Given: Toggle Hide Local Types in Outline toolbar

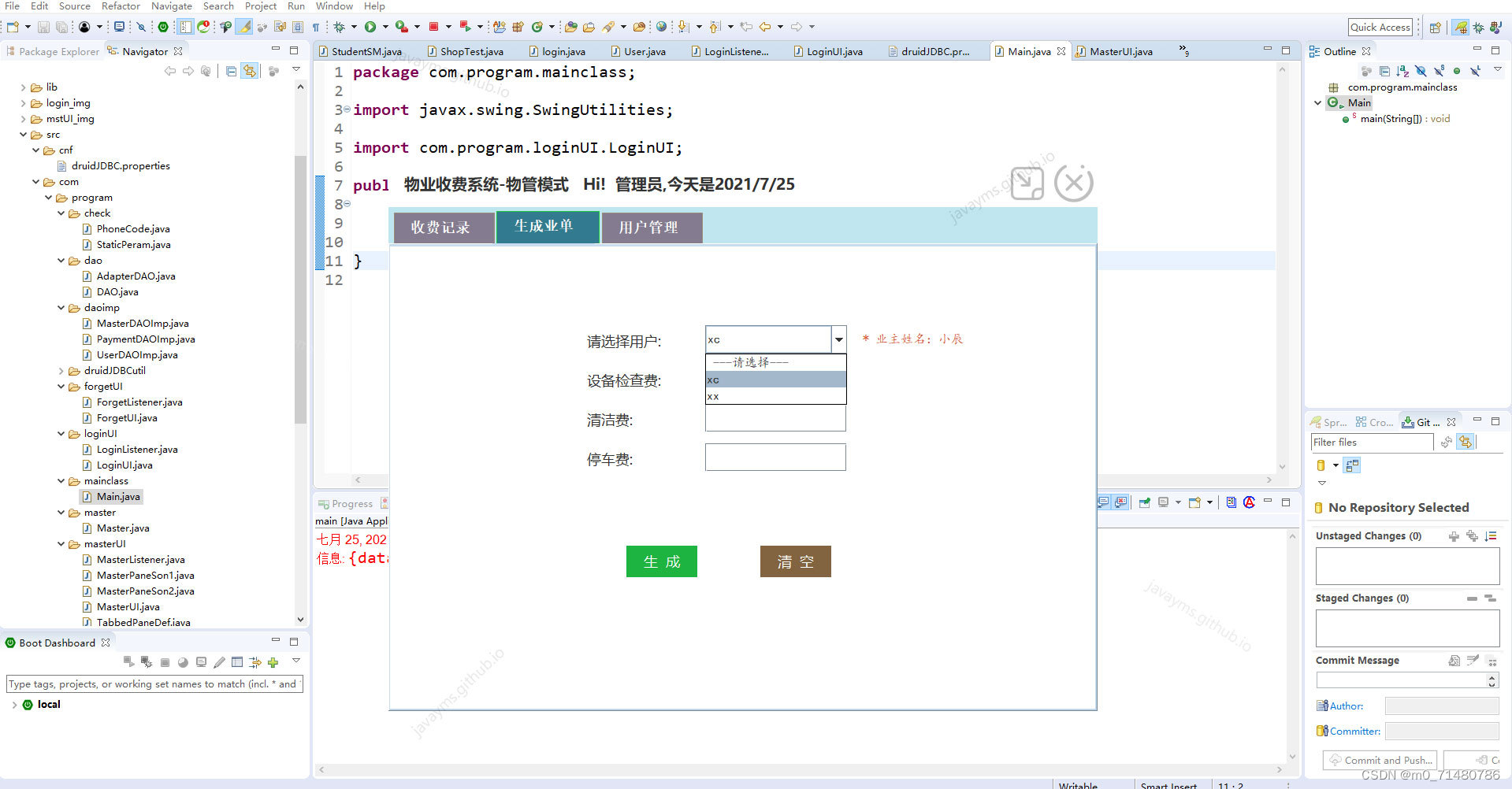Looking at the screenshot, I should (x=1475, y=71).
